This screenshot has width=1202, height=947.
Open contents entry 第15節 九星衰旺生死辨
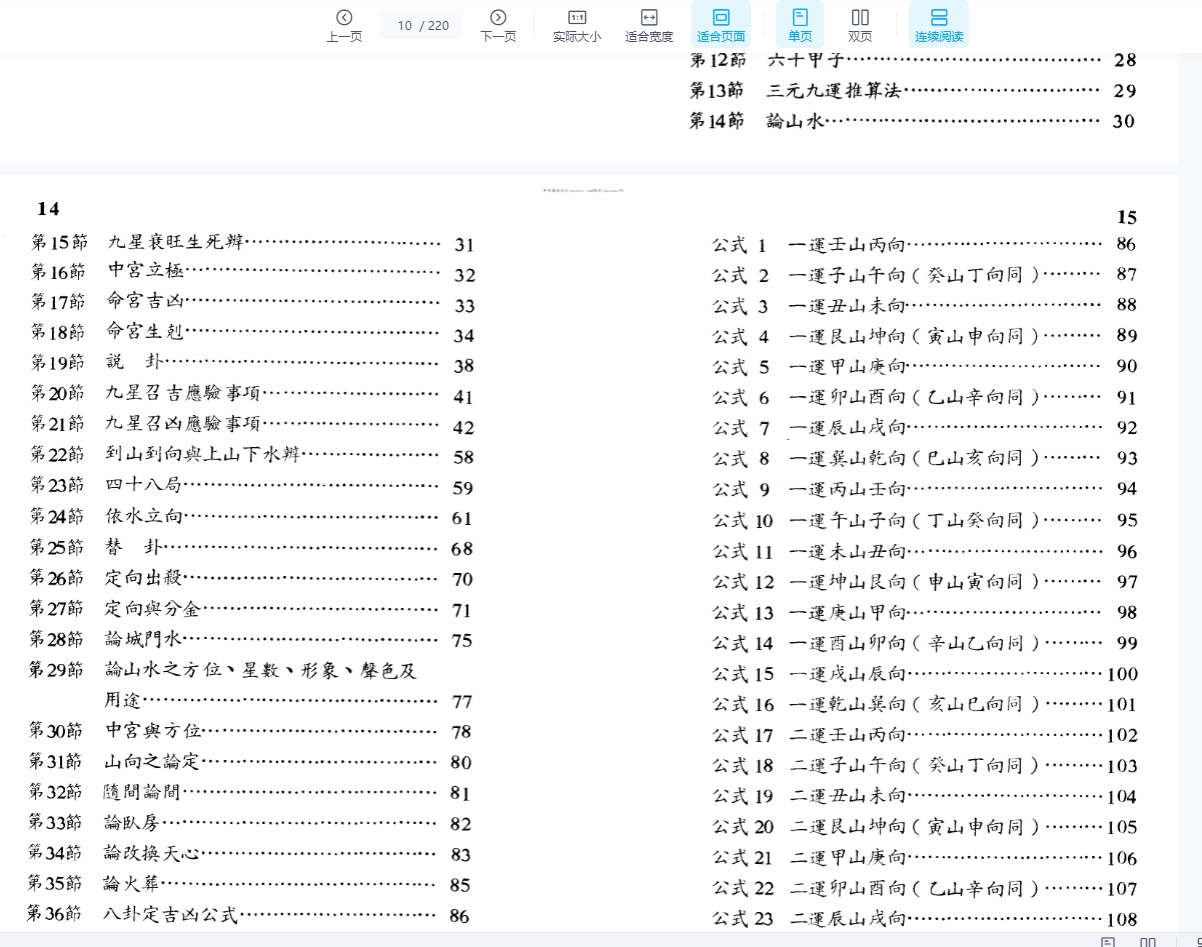[x=175, y=243]
